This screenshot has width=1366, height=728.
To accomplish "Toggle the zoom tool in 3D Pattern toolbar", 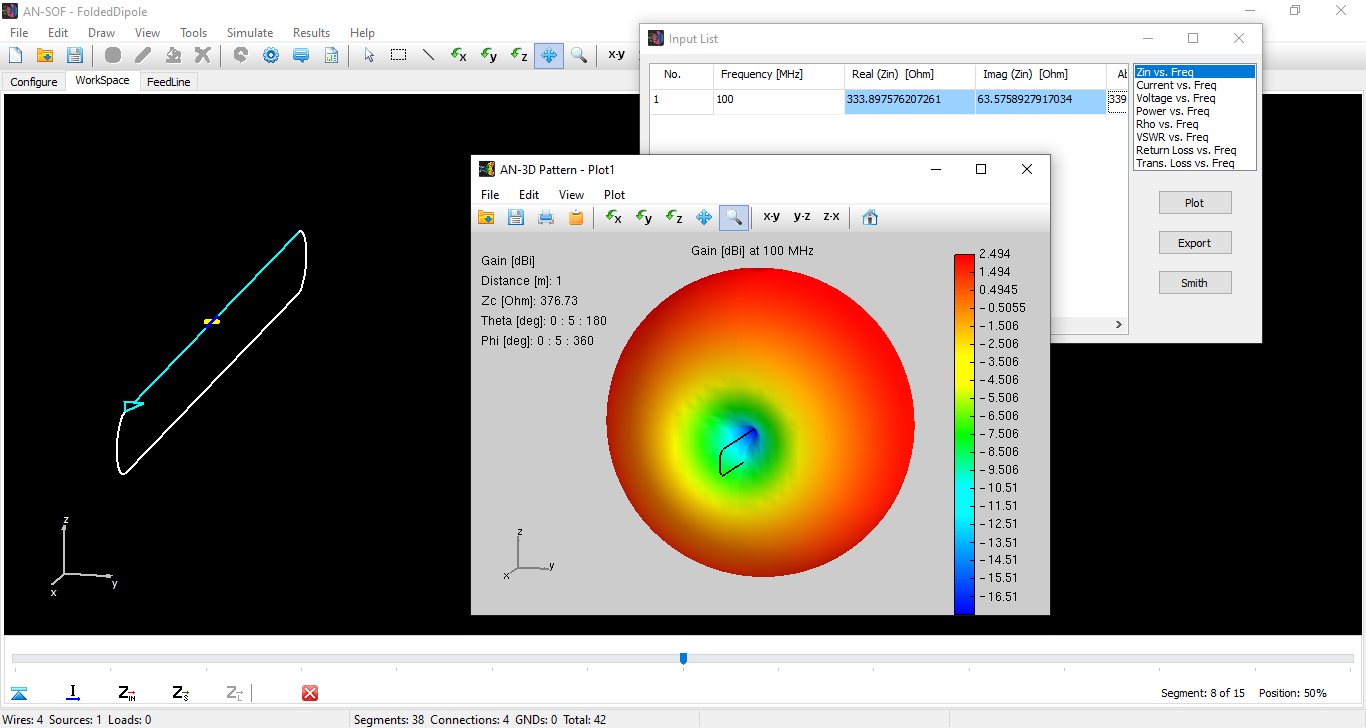I will coord(733,217).
